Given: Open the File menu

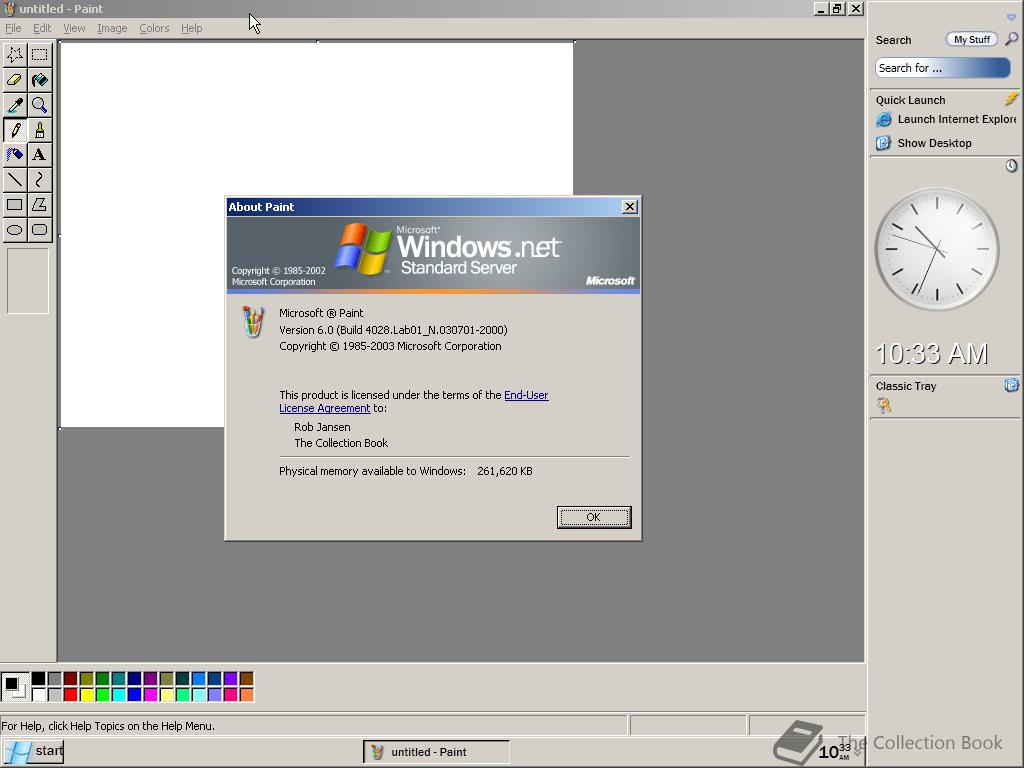Looking at the screenshot, I should [x=13, y=28].
